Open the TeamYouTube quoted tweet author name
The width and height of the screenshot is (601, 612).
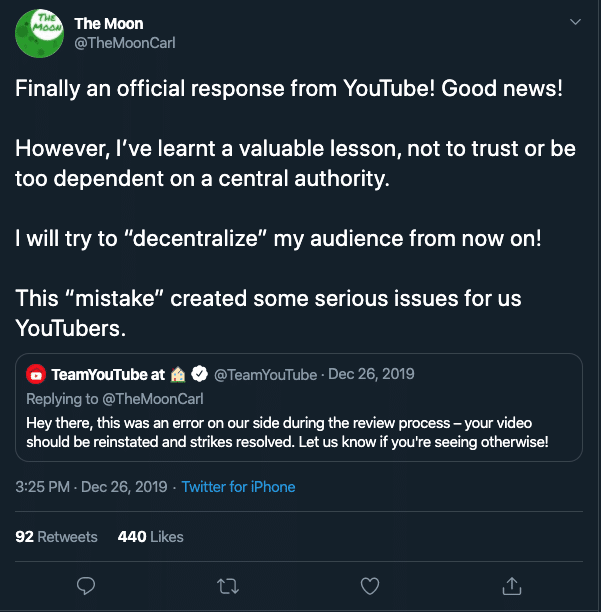[x=108, y=375]
